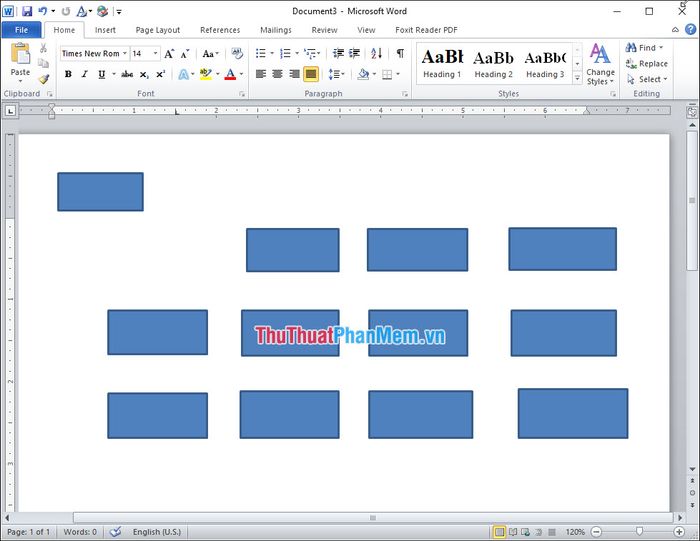Click the Bullets list icon
Screen dimensions: 700x541
tap(260, 53)
